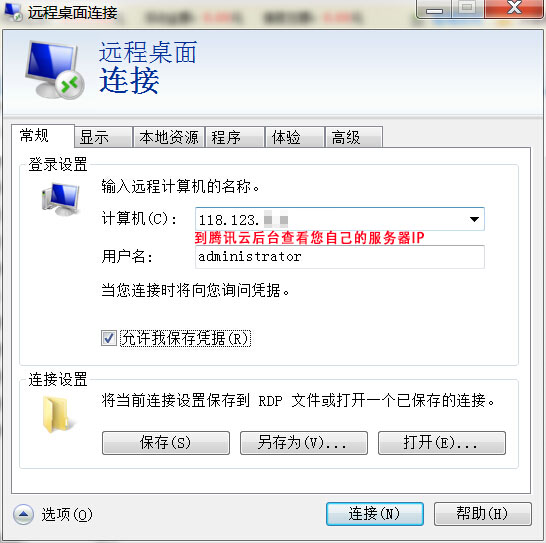
Task: Click the 另存为(V)... button
Action: pos(304,443)
